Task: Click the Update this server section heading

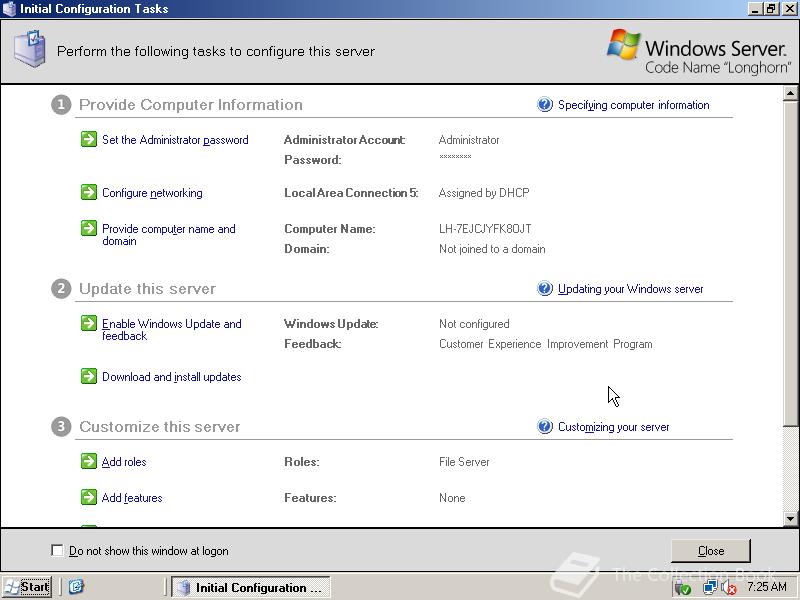Action: (147, 289)
